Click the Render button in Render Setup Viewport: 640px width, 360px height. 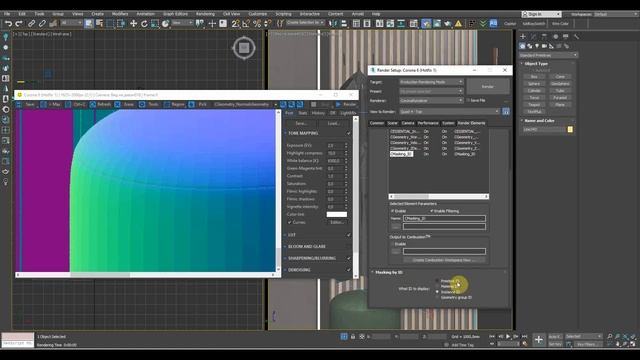(x=488, y=87)
